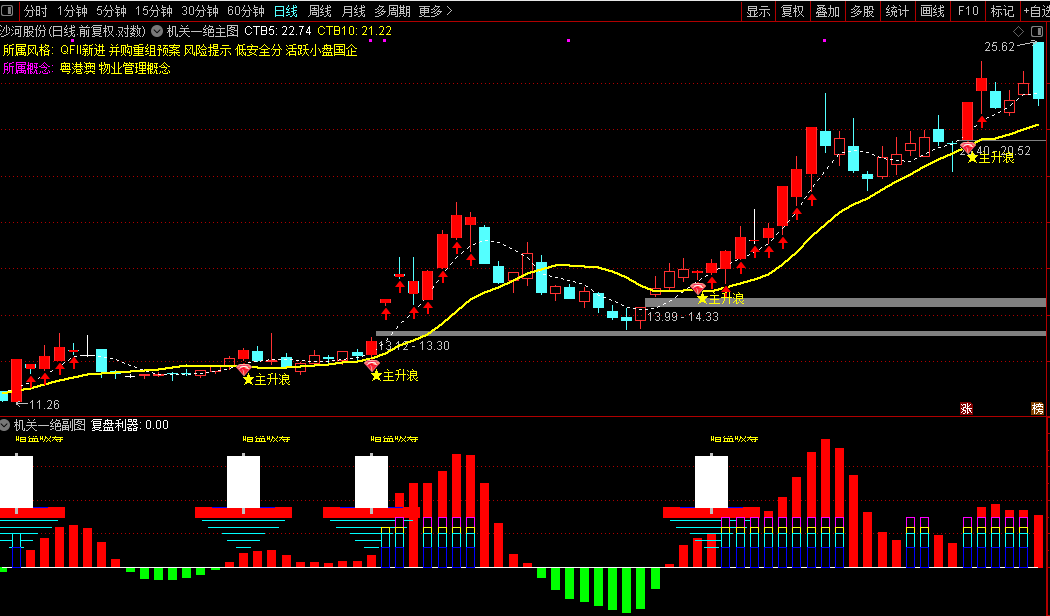Click the QFII新进 style tag

pos(83,50)
